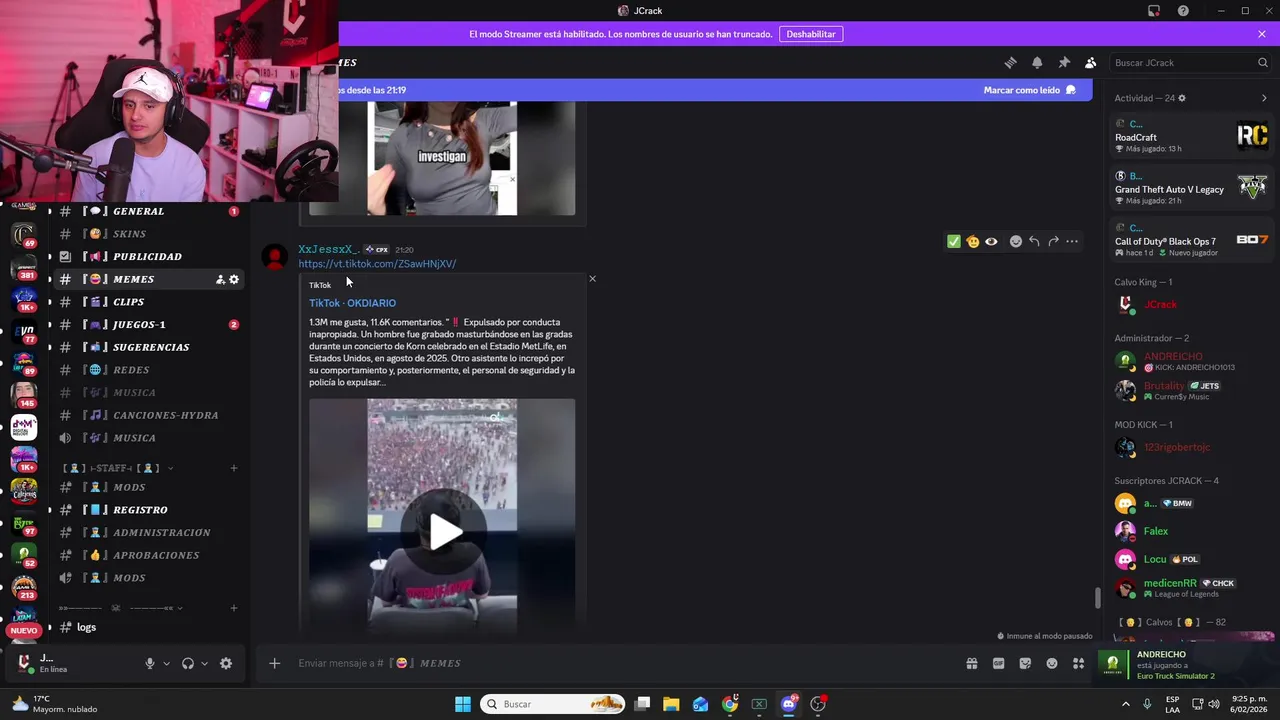Play the TikTok concert video
Image resolution: width=1280 pixels, height=720 pixels.
442,531
